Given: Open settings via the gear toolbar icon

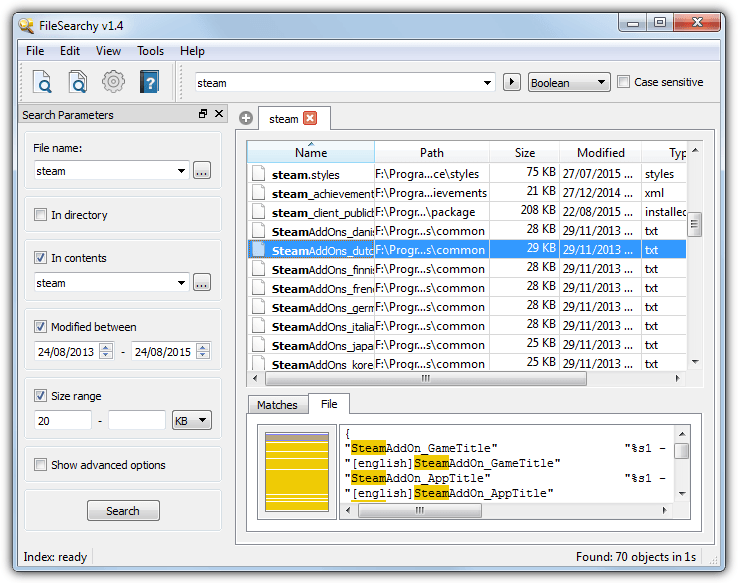Looking at the screenshot, I should point(113,81).
